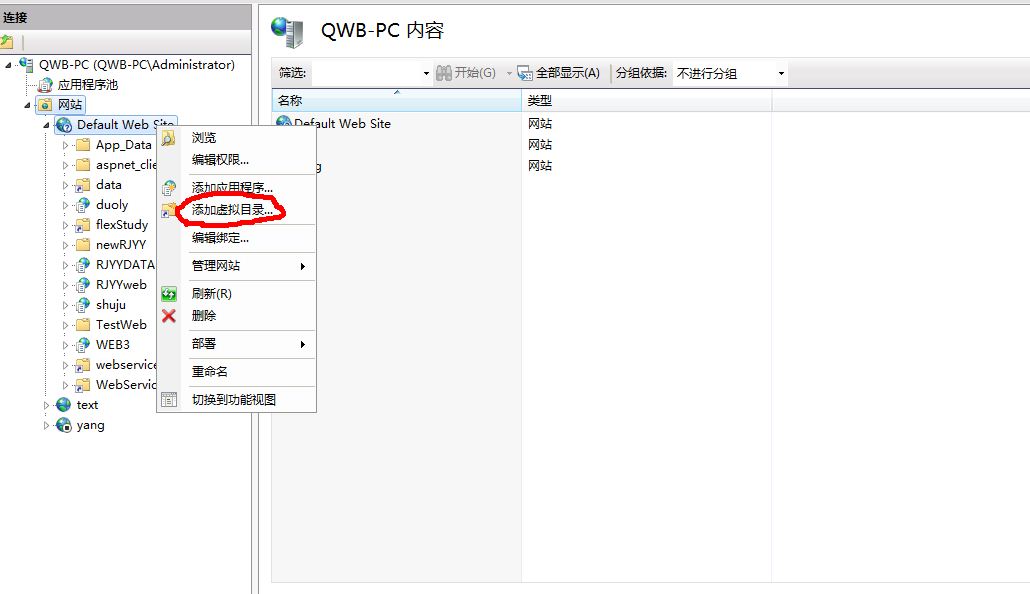Click the red X 删除 icon

point(169,316)
